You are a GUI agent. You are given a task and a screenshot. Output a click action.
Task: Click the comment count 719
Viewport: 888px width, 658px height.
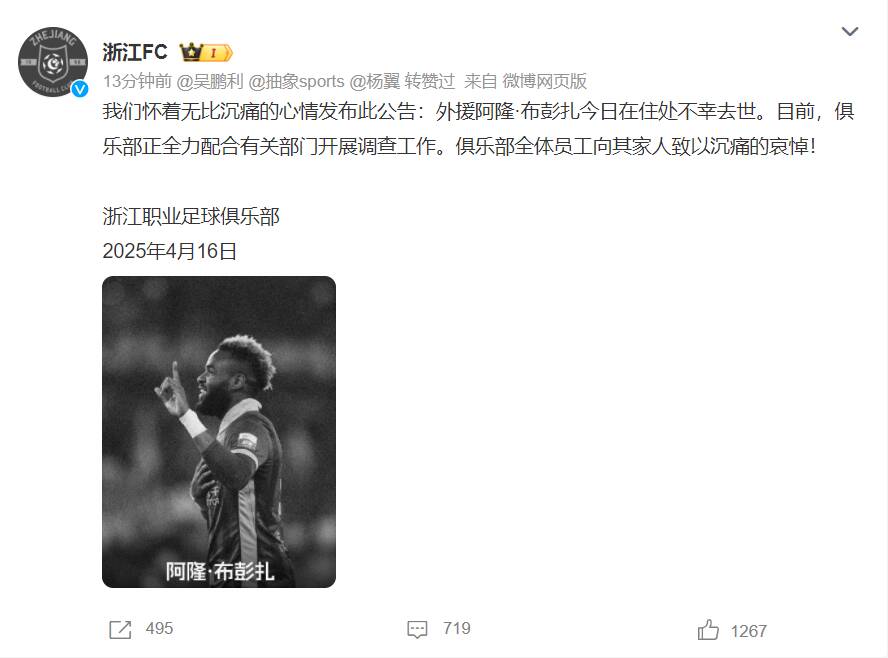(x=456, y=629)
